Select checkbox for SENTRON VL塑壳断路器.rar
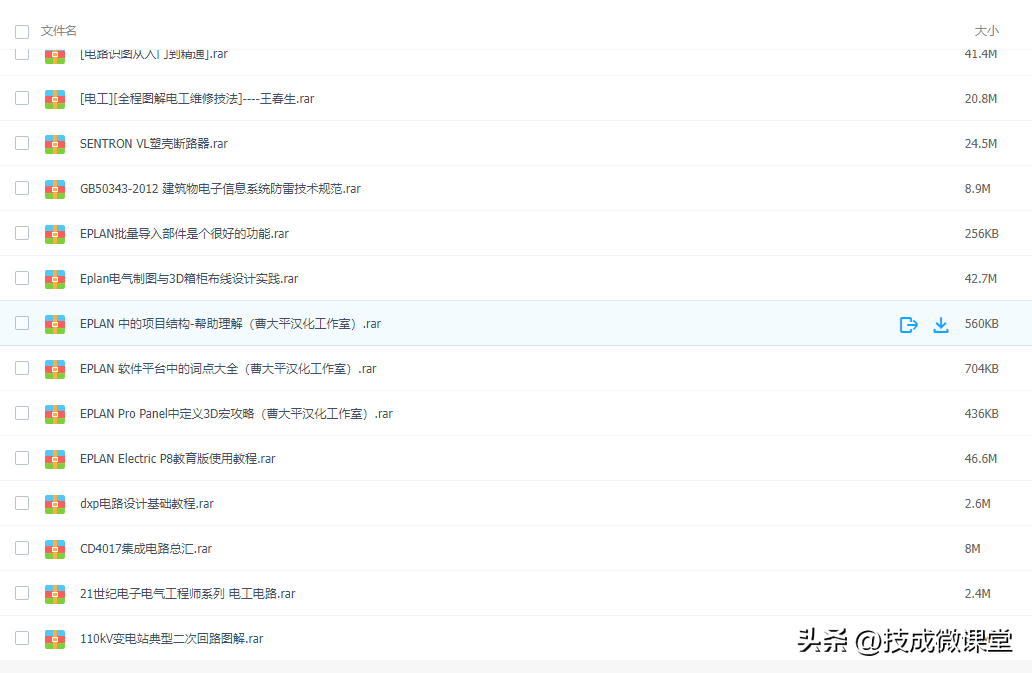This screenshot has width=1032, height=673. click(x=22, y=143)
